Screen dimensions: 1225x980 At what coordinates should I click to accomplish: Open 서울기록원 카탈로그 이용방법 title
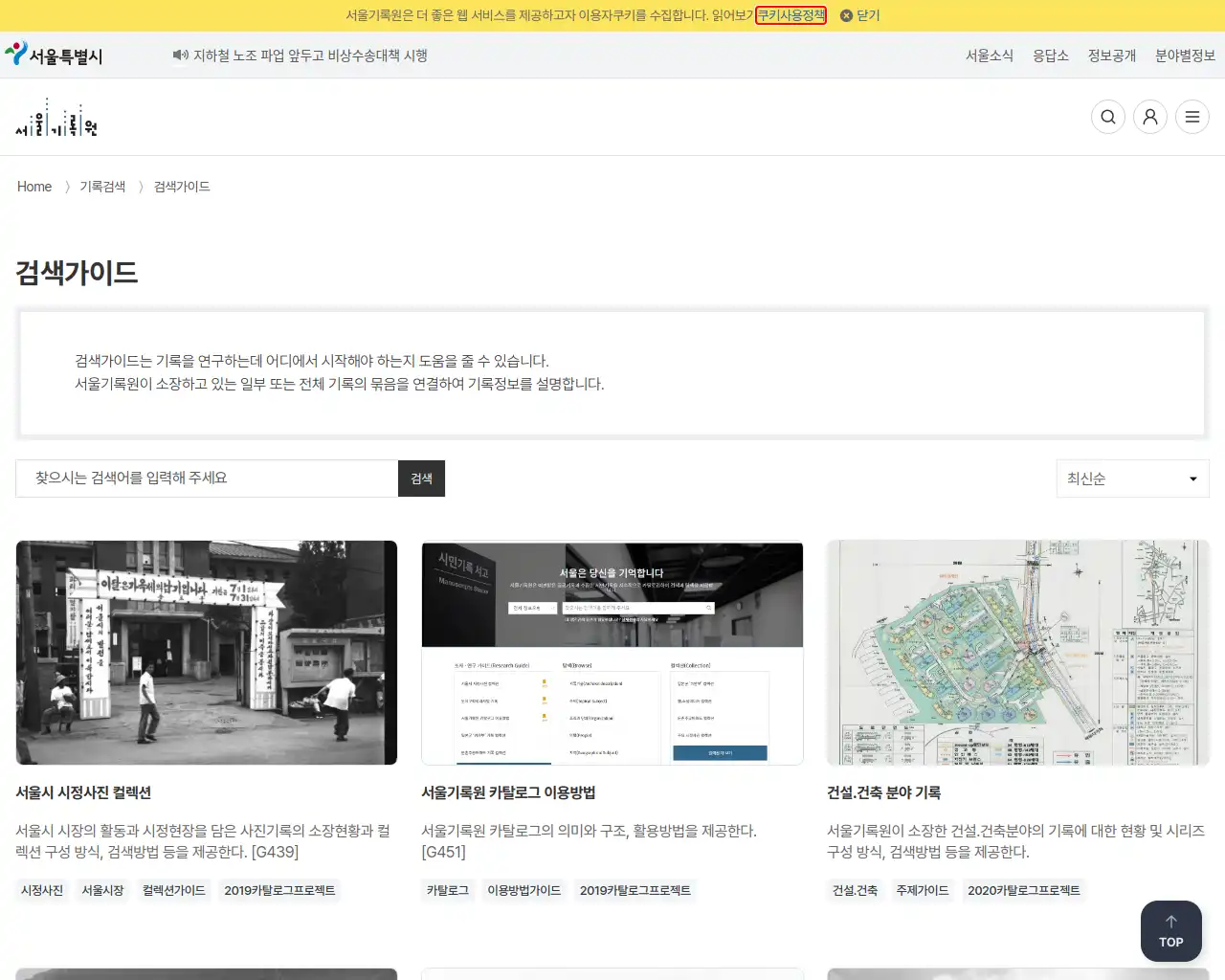[508, 792]
